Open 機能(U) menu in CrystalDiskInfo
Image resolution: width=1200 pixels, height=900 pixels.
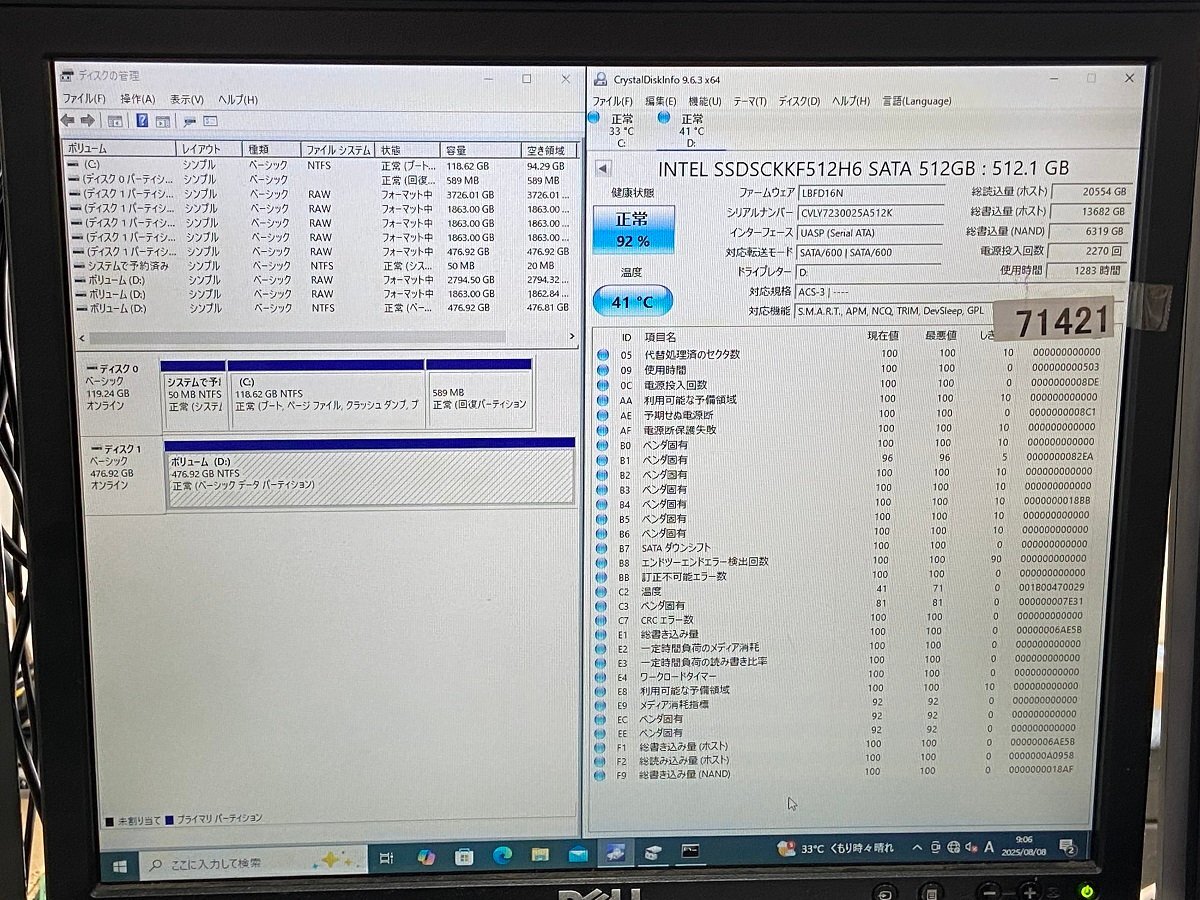tap(704, 102)
